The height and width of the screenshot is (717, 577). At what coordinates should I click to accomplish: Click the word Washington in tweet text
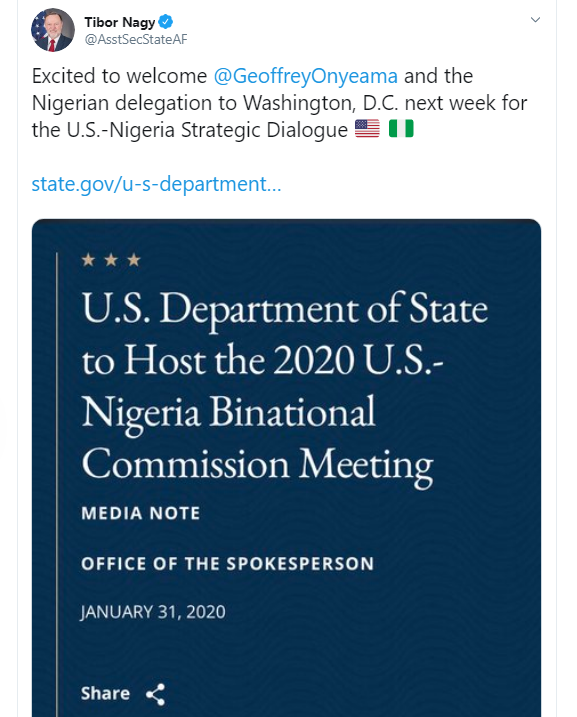299,103
